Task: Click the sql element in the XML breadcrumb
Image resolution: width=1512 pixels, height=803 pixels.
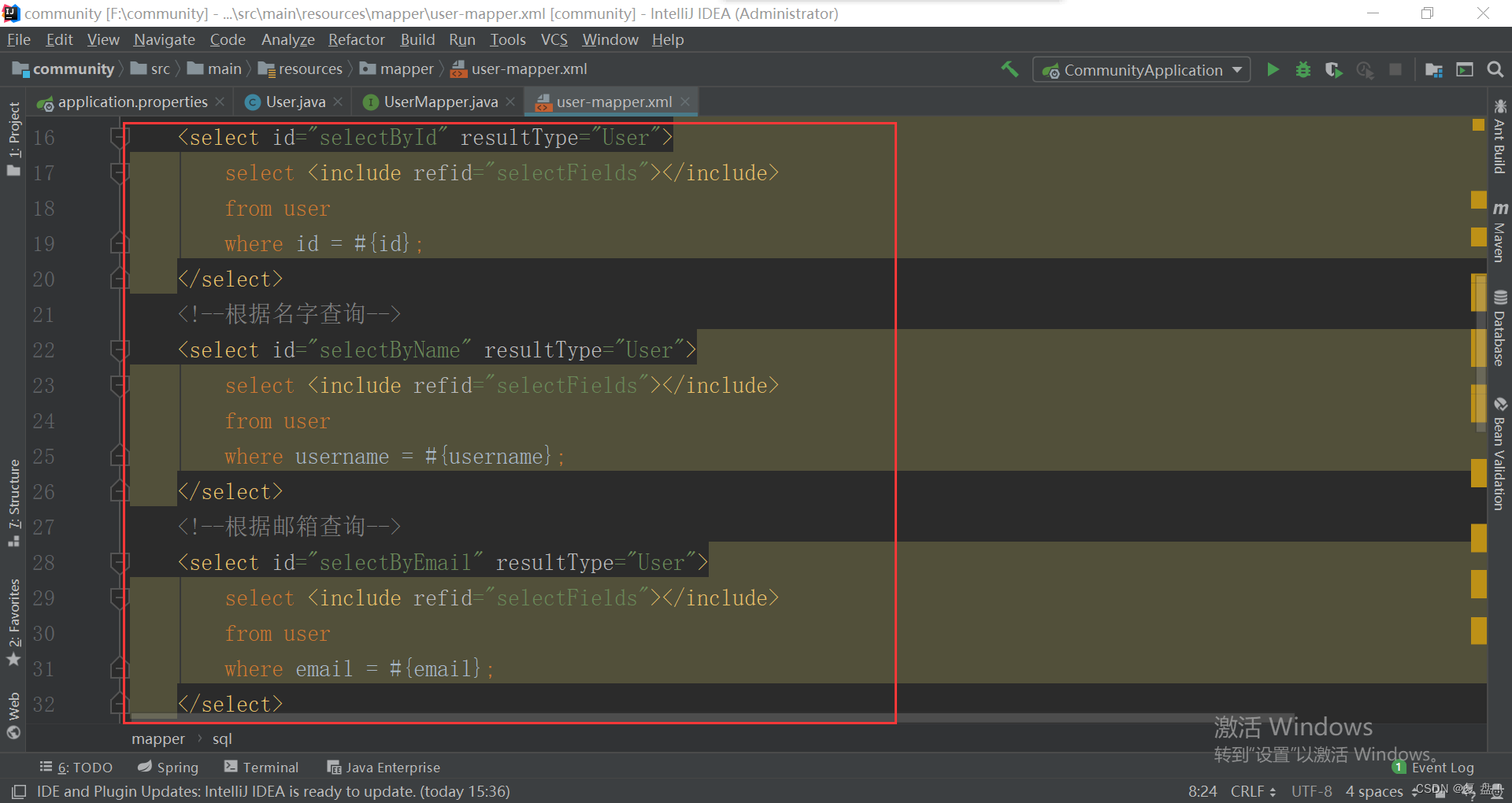Action: [222, 738]
